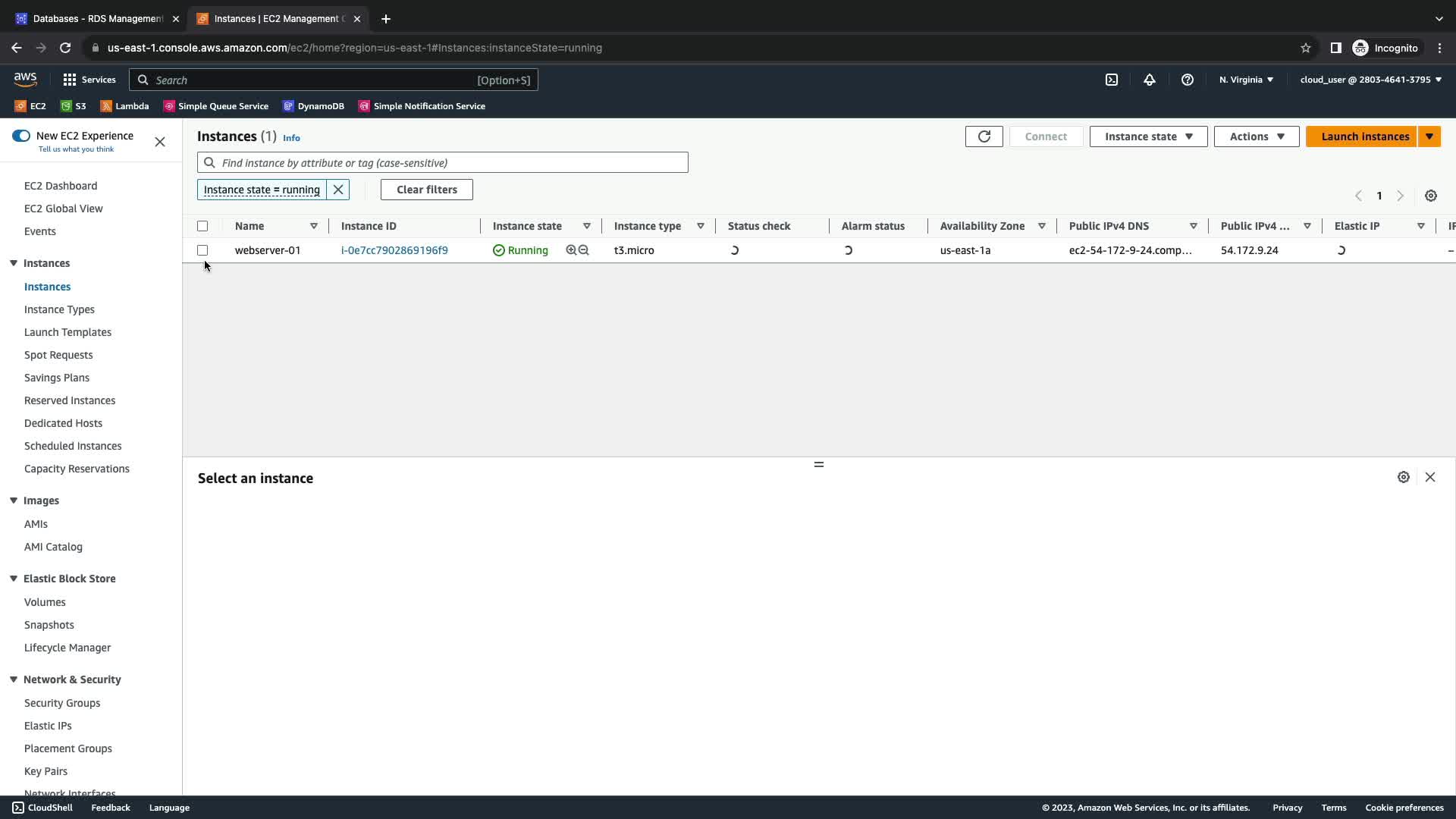Click the help question mark icon
Screen dimensions: 1456x819
tap(1187, 80)
